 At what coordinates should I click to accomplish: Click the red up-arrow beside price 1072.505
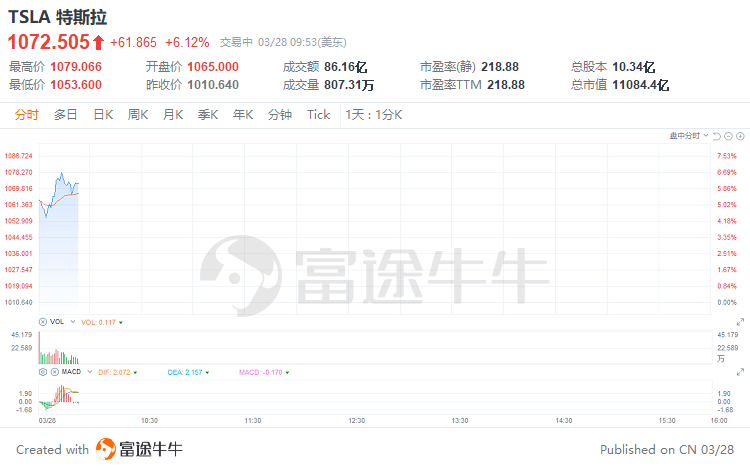tap(98, 43)
